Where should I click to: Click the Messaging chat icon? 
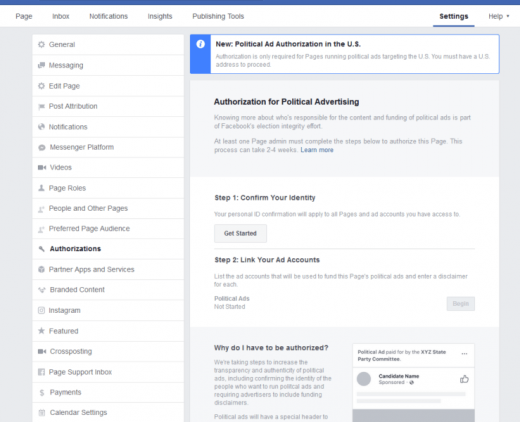click(x=41, y=65)
